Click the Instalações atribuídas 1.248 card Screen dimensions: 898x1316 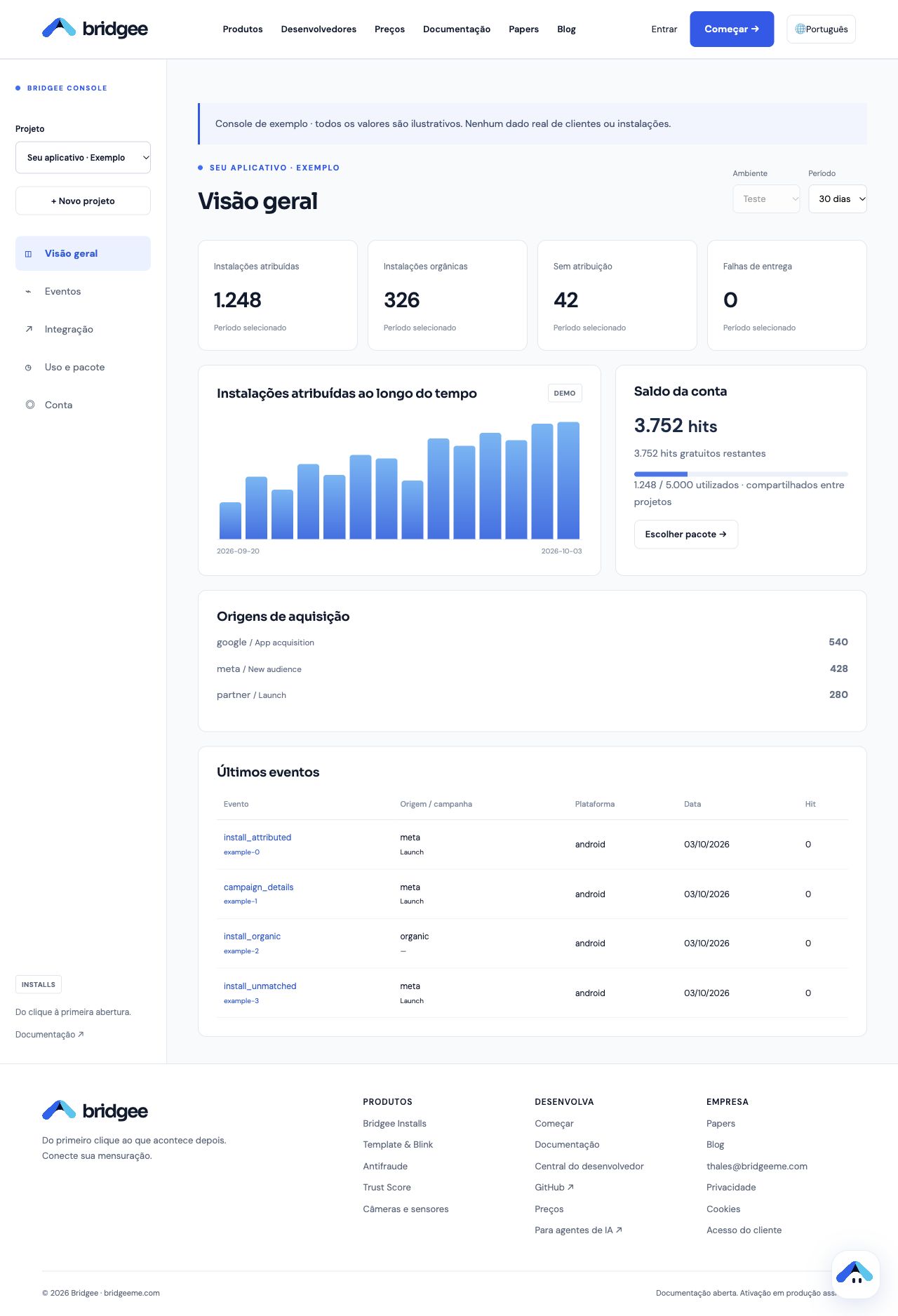[x=278, y=295]
